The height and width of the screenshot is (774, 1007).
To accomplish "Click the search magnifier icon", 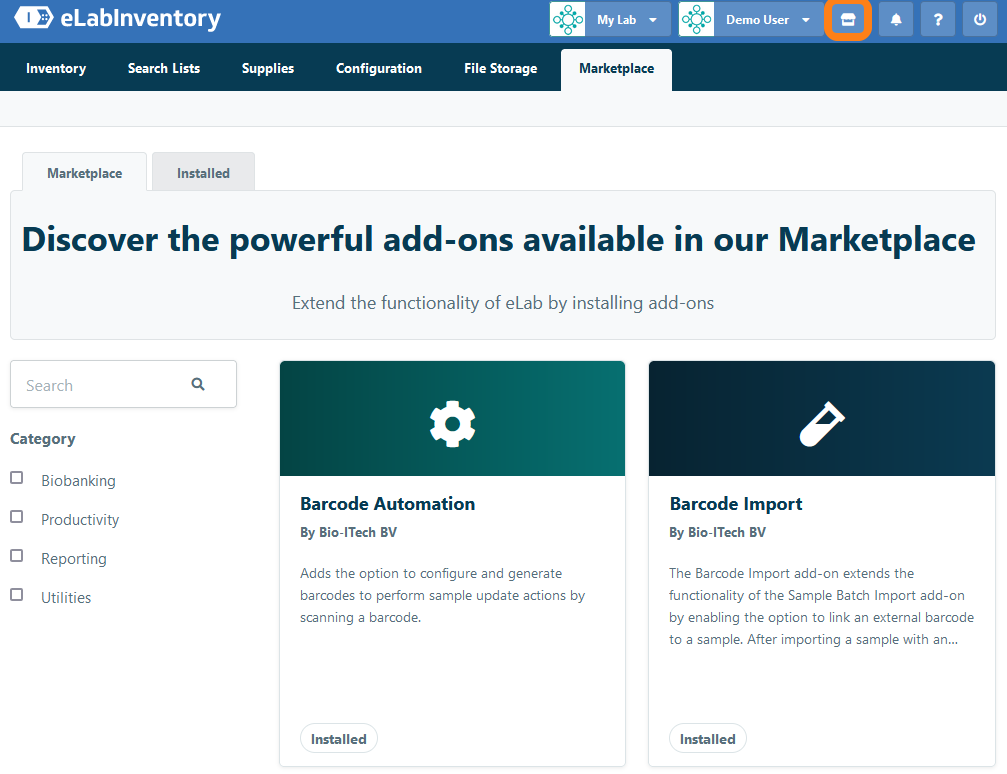I will click(x=198, y=384).
